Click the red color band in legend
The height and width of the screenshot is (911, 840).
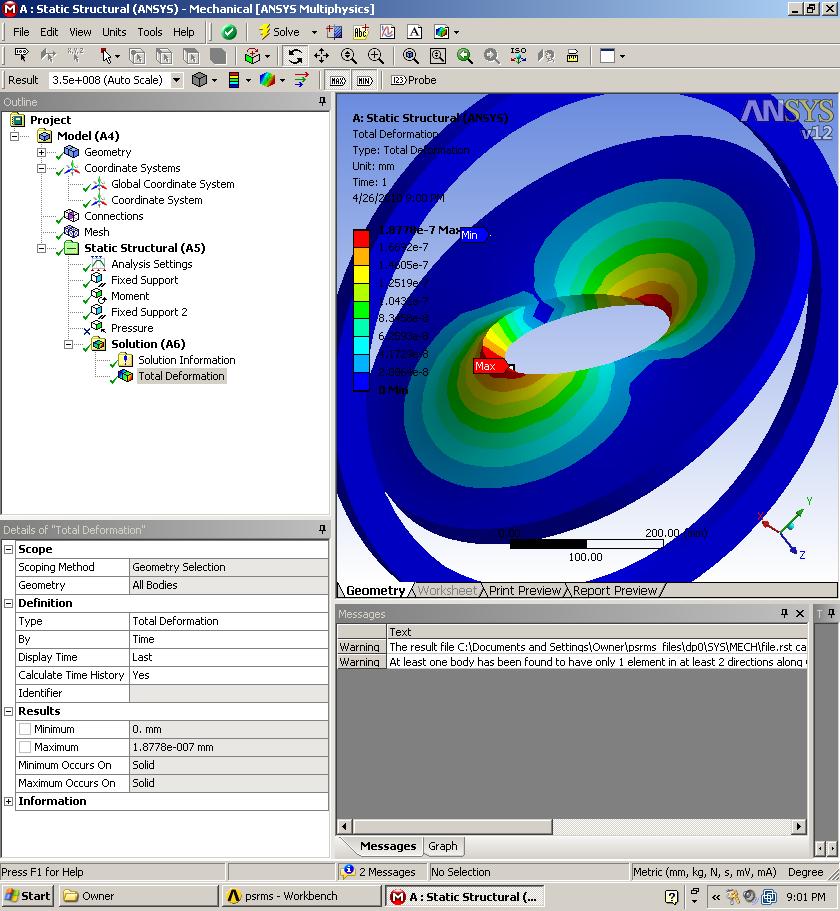[360, 238]
